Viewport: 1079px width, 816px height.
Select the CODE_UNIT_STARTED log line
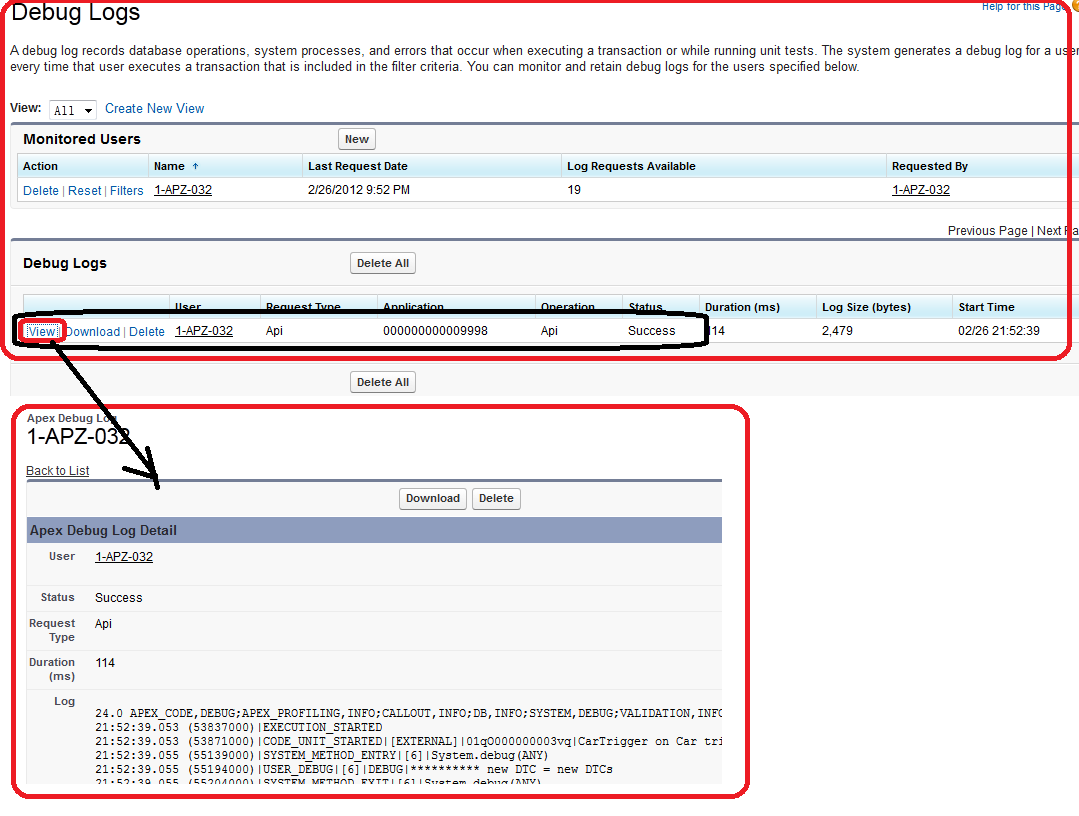pos(409,742)
